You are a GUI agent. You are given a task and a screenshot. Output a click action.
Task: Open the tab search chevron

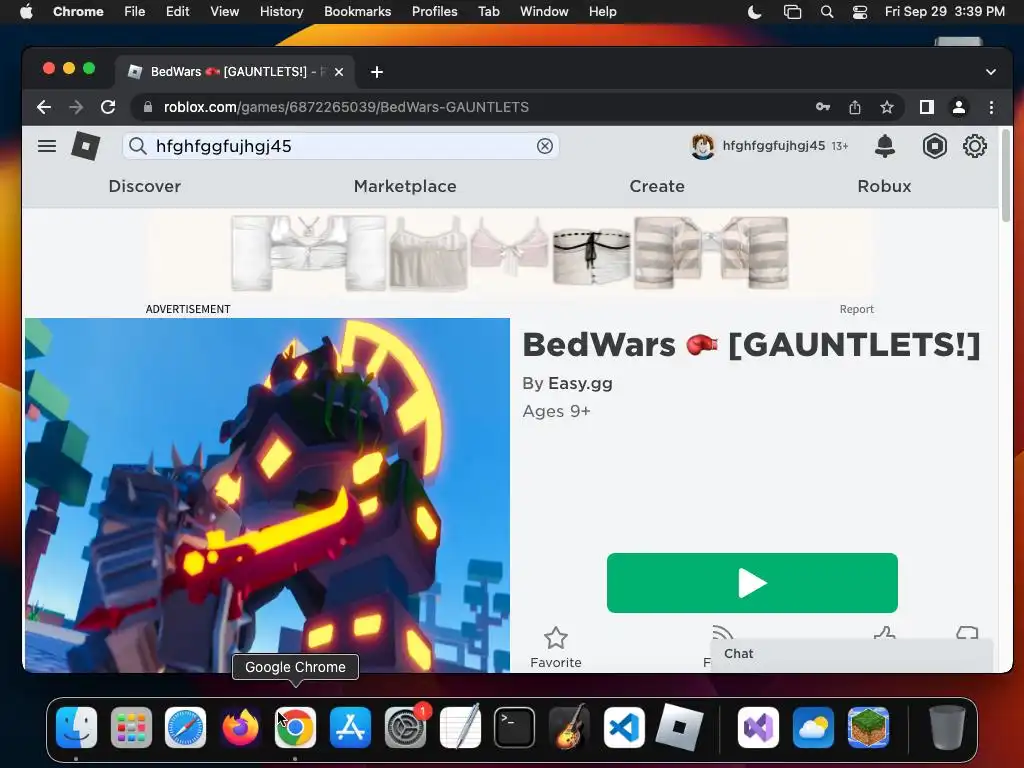click(991, 72)
